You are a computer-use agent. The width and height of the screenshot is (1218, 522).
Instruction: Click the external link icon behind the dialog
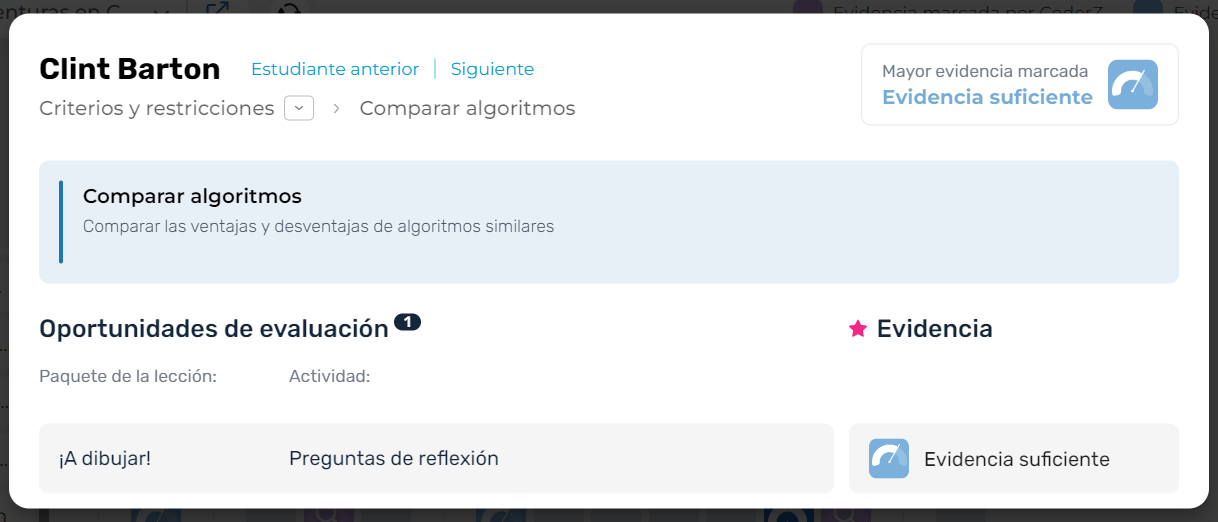click(x=217, y=7)
